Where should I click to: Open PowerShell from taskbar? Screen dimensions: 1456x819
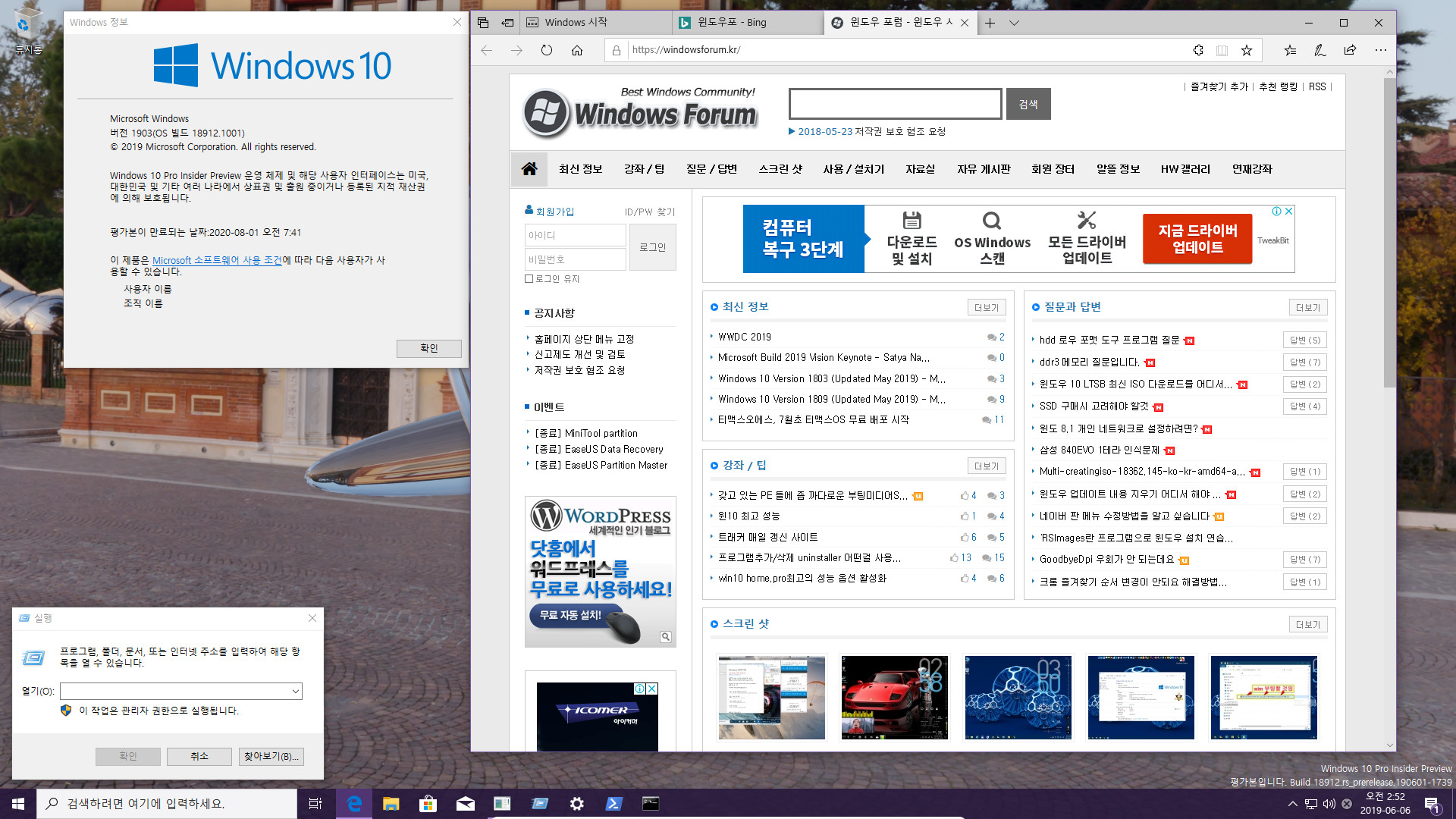613,804
